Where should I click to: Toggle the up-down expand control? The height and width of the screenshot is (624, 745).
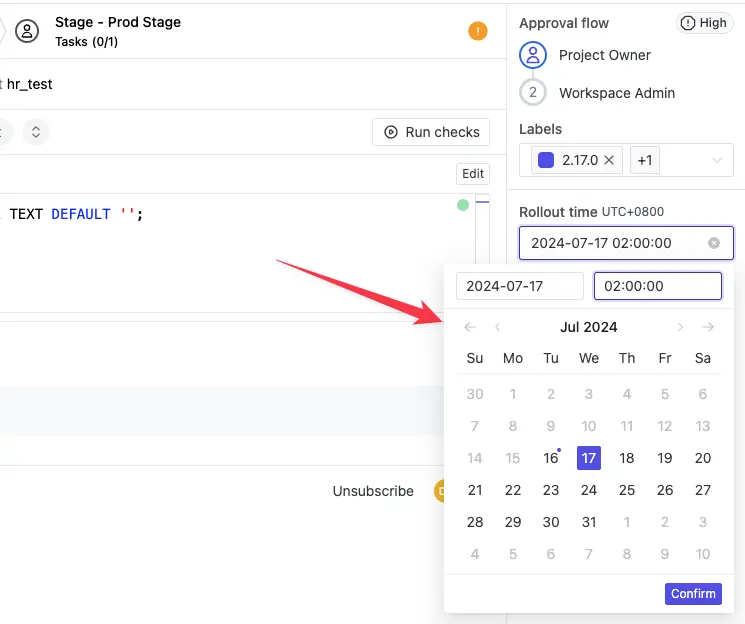point(36,132)
